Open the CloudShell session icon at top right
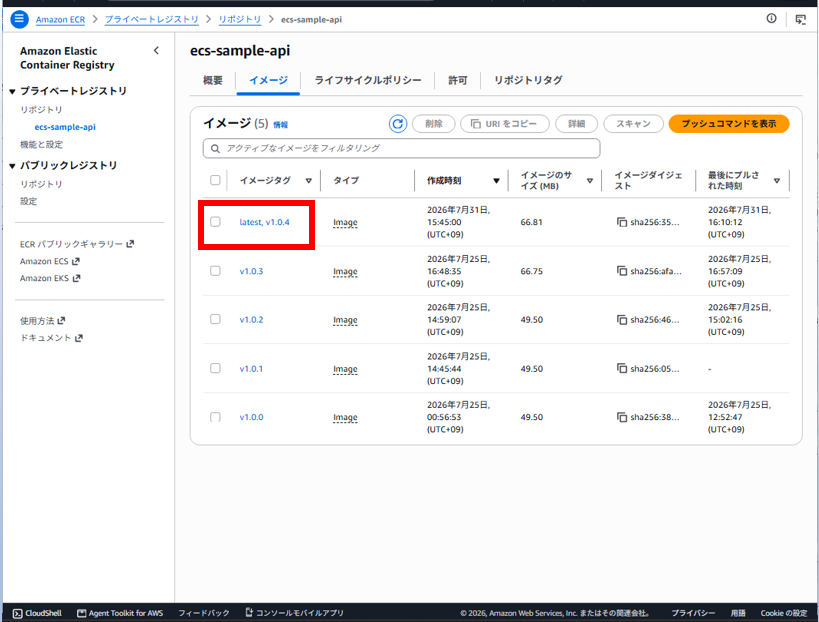This screenshot has width=819, height=622. coord(800,19)
